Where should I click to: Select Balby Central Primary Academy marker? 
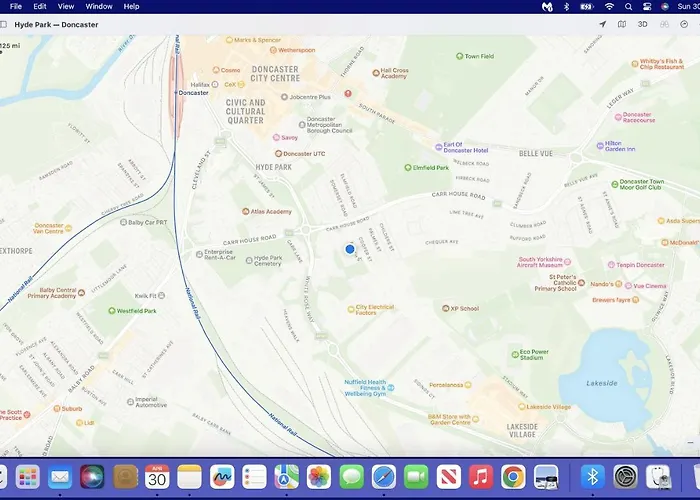81,293
